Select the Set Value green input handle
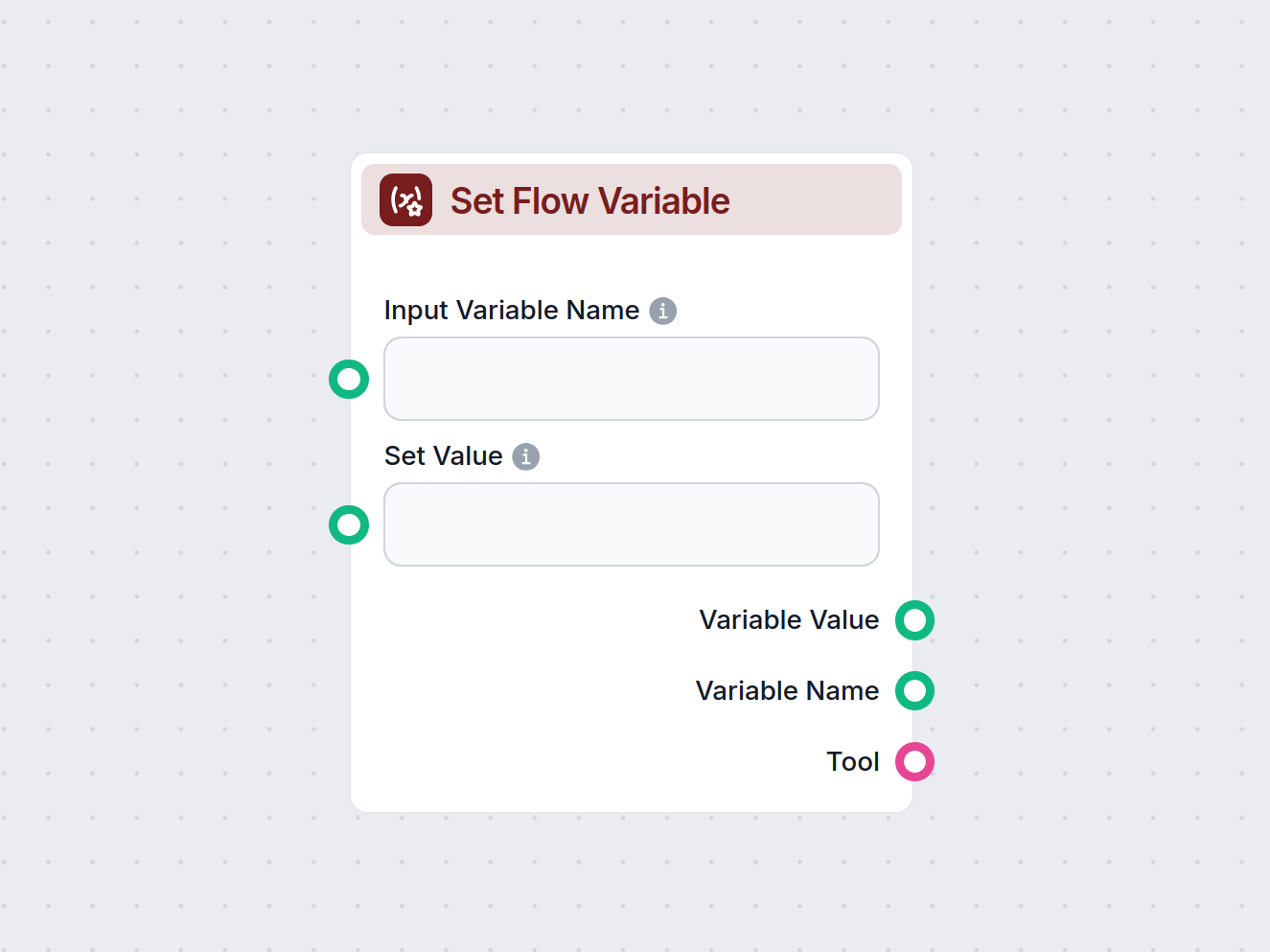 click(x=349, y=525)
